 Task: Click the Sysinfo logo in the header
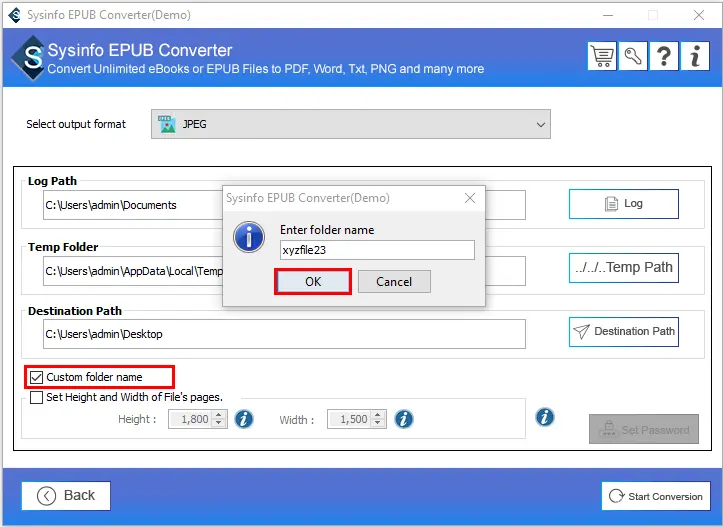(x=30, y=58)
